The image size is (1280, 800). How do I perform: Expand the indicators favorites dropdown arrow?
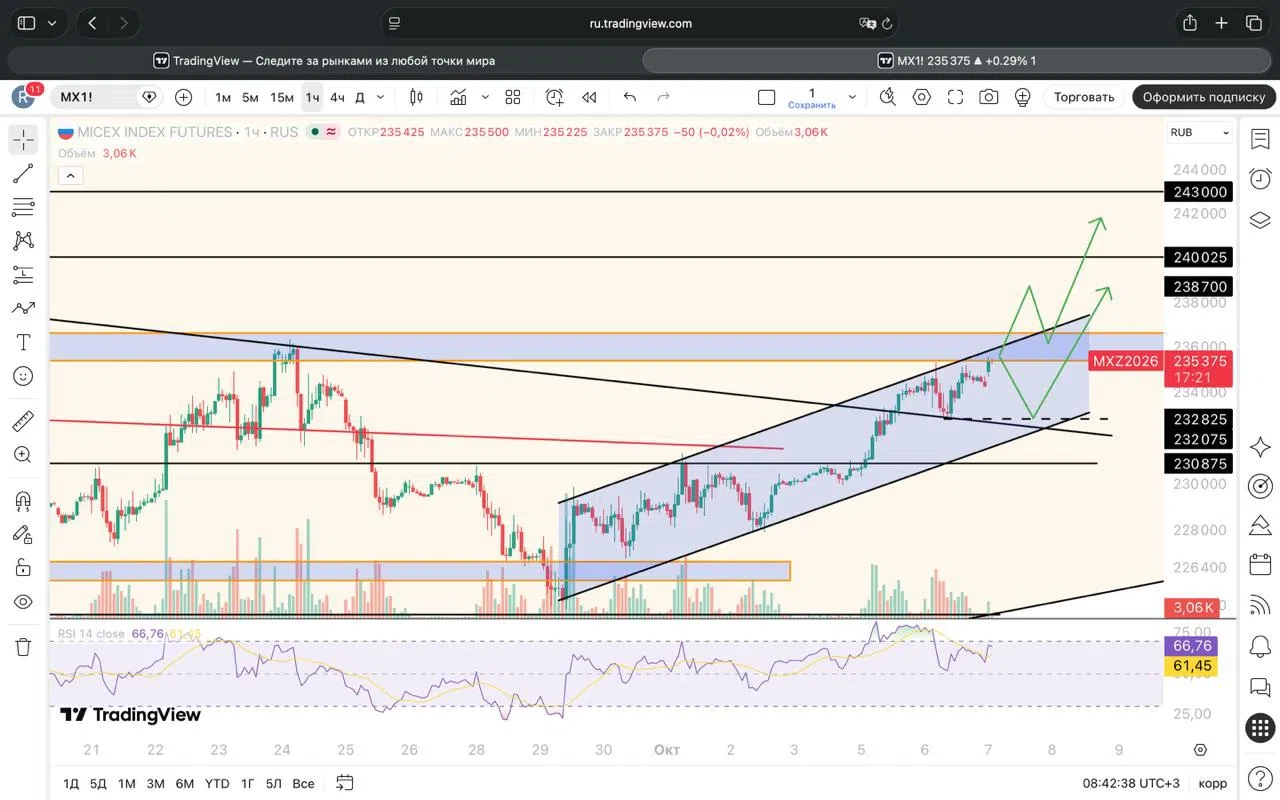pyautogui.click(x=485, y=97)
